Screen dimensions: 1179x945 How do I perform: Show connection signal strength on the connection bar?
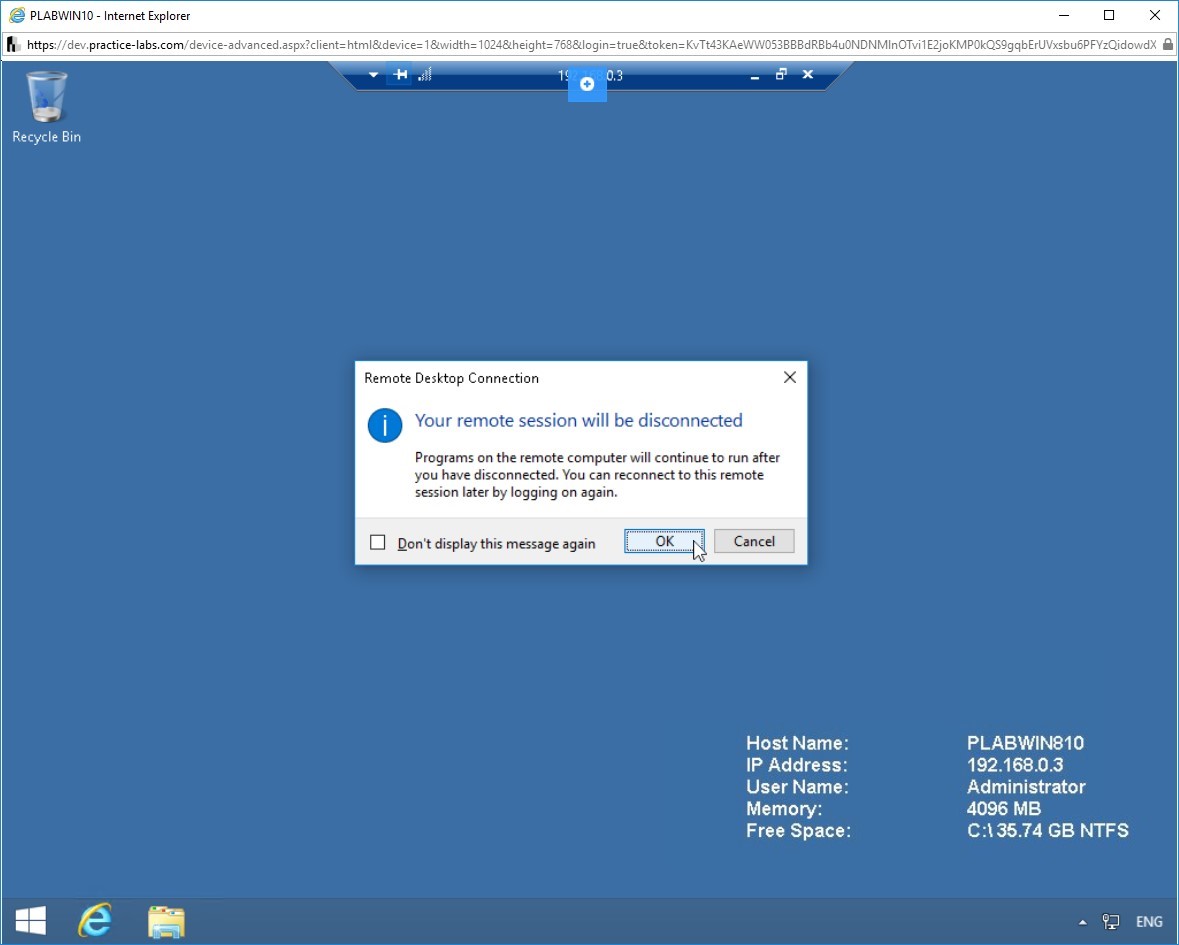tap(426, 74)
